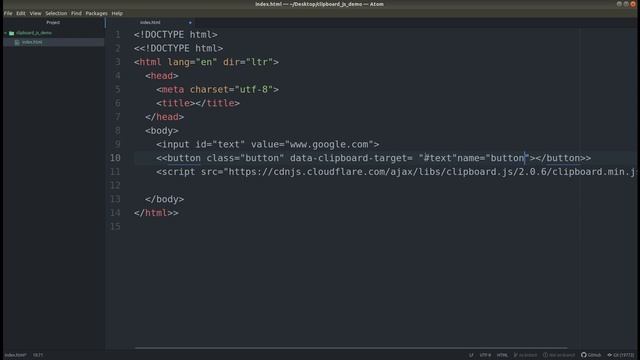Click the <title> tag on line 6
Image resolution: width=640 pixels, height=360 pixels.
click(x=176, y=103)
